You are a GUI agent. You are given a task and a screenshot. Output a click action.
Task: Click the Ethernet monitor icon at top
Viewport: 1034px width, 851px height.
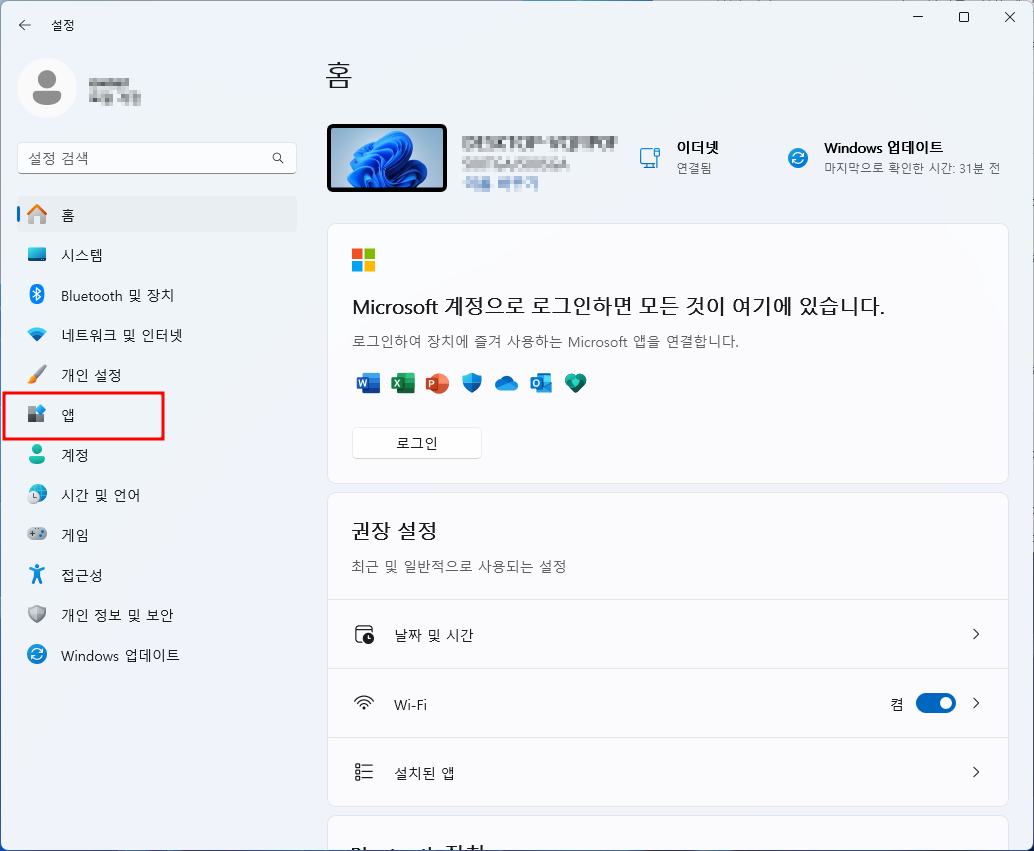[x=650, y=158]
